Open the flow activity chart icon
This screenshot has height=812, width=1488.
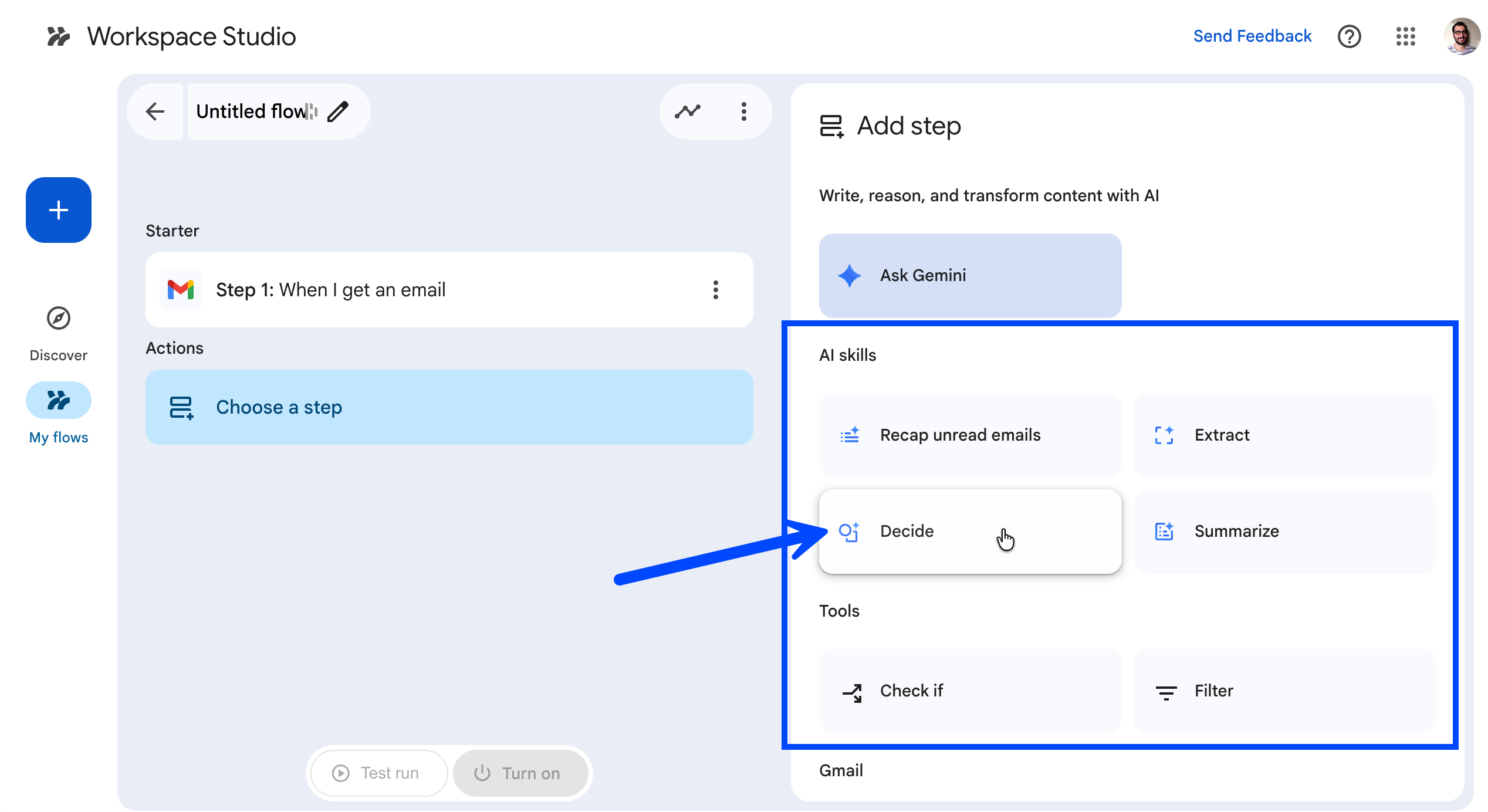(688, 111)
